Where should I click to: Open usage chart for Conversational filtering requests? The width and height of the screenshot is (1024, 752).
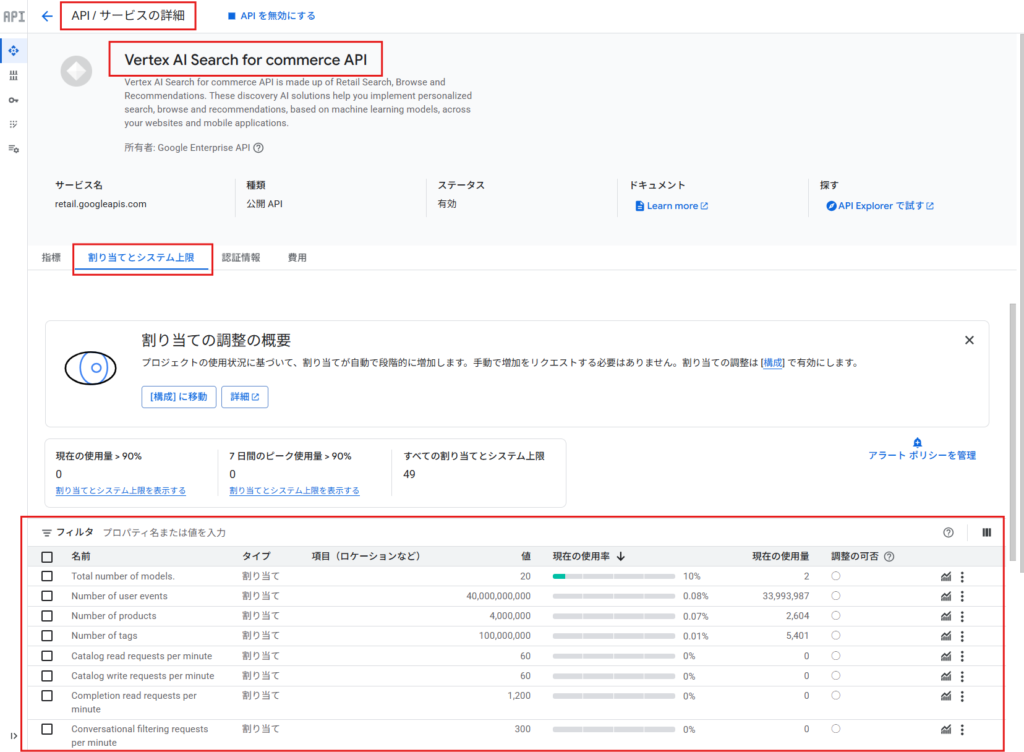click(946, 729)
